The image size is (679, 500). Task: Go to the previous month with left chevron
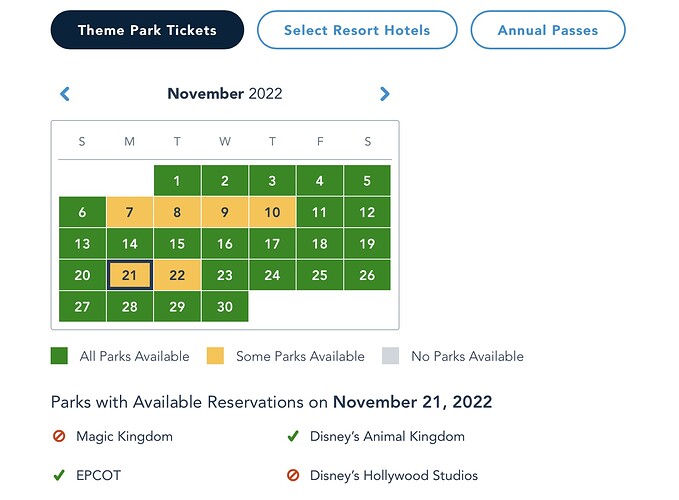coord(65,94)
